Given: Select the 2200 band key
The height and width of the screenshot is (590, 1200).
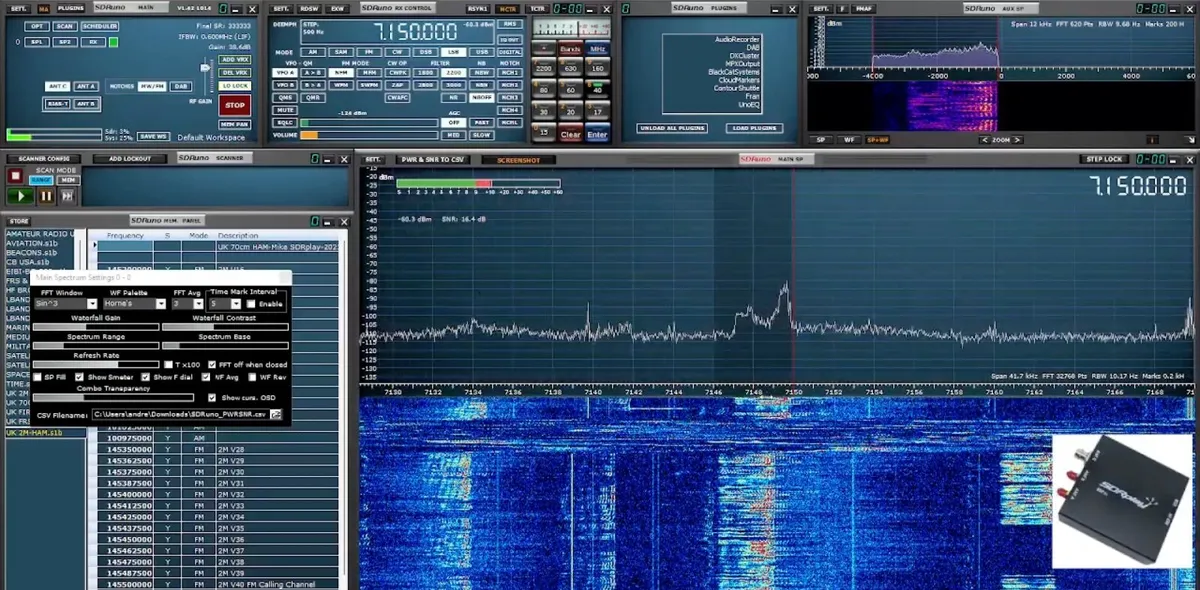Looking at the screenshot, I should pos(543,68).
